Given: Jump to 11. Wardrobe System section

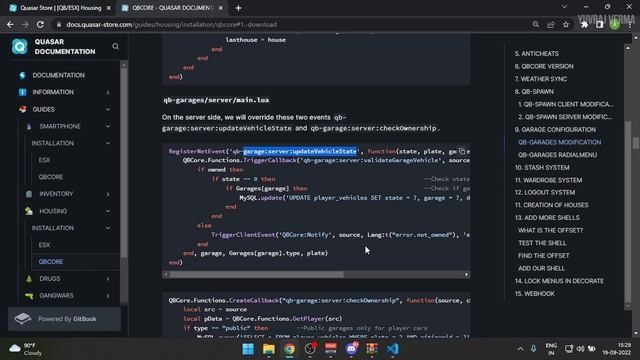Looking at the screenshot, I should tap(548, 180).
